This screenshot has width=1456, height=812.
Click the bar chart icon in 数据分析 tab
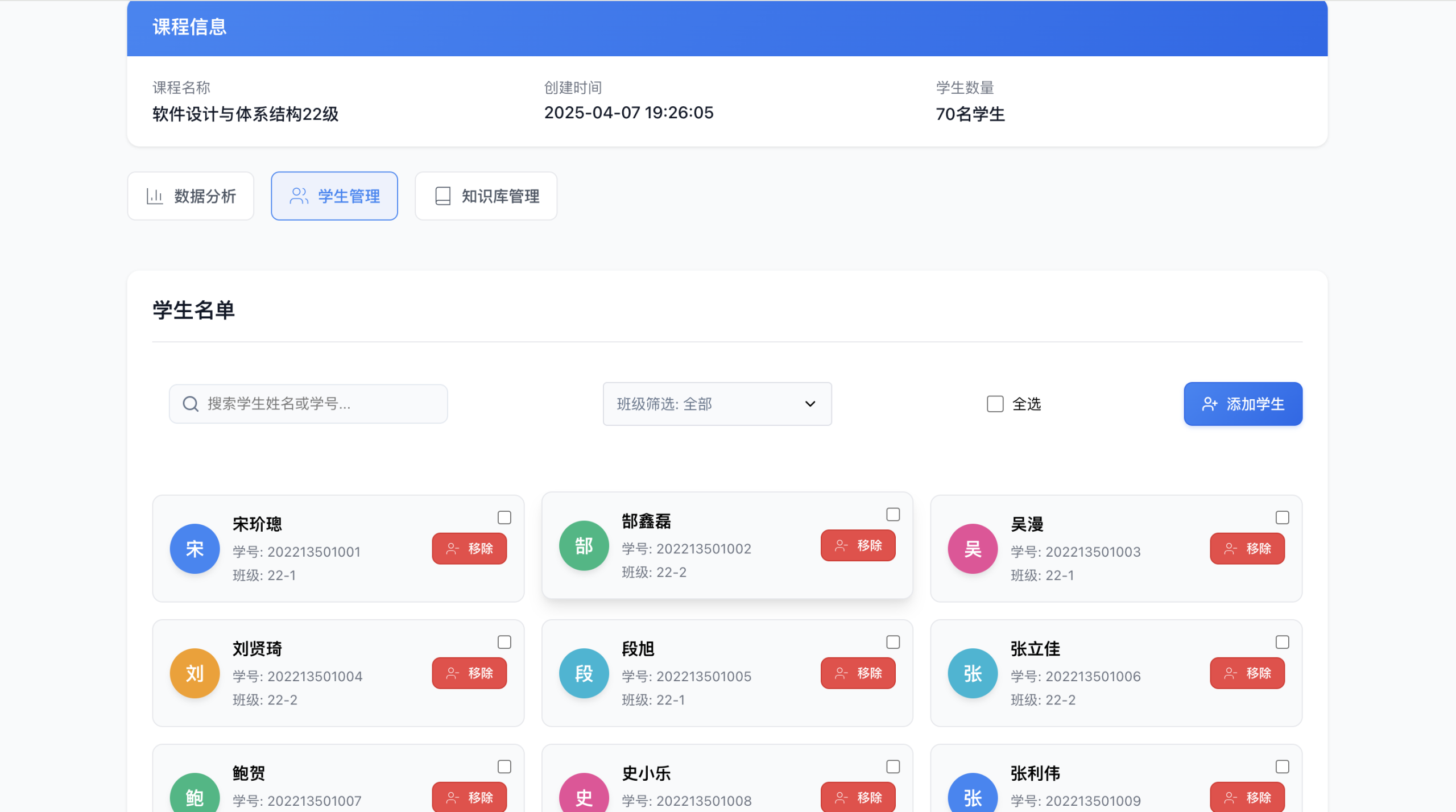pyautogui.click(x=155, y=196)
